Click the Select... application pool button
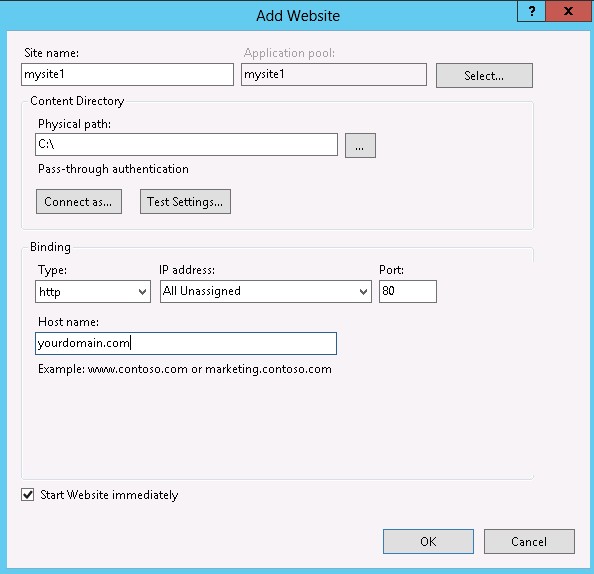 484,75
